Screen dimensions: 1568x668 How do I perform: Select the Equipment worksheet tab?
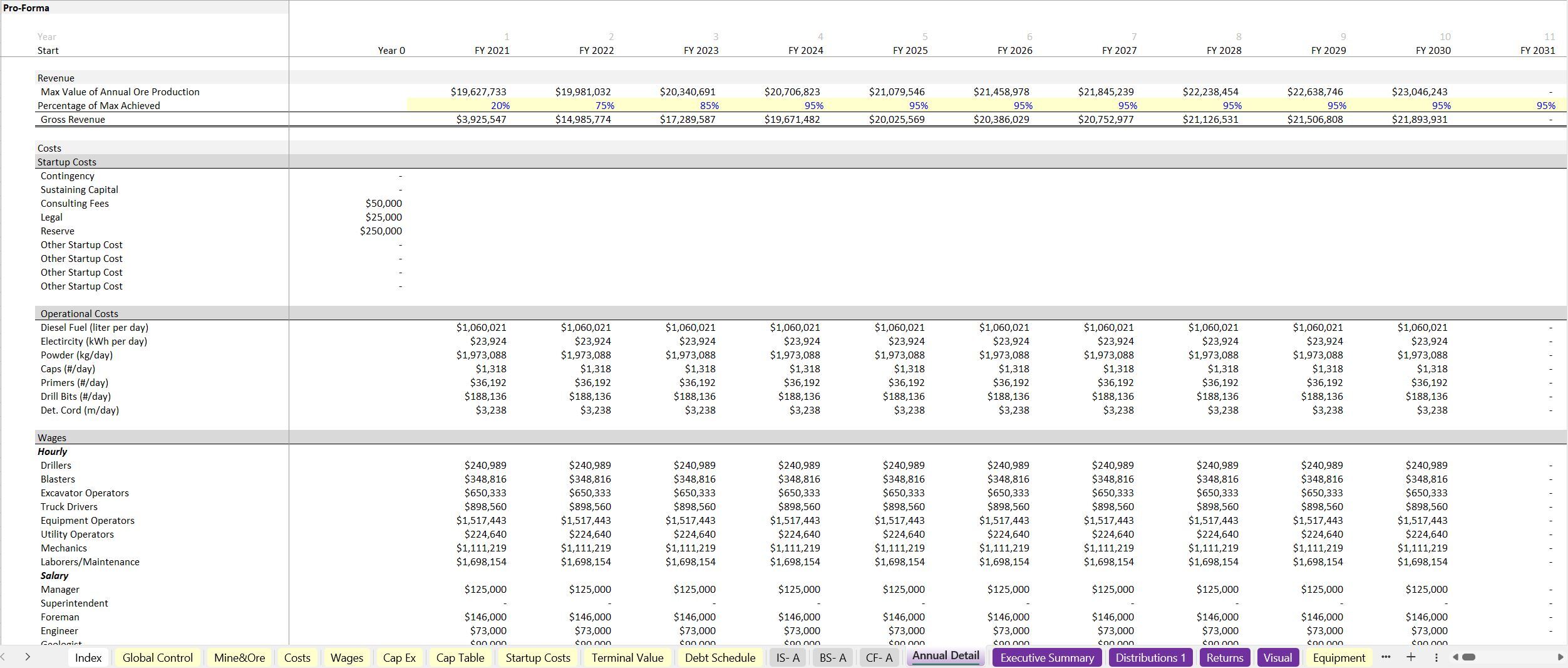1338,658
